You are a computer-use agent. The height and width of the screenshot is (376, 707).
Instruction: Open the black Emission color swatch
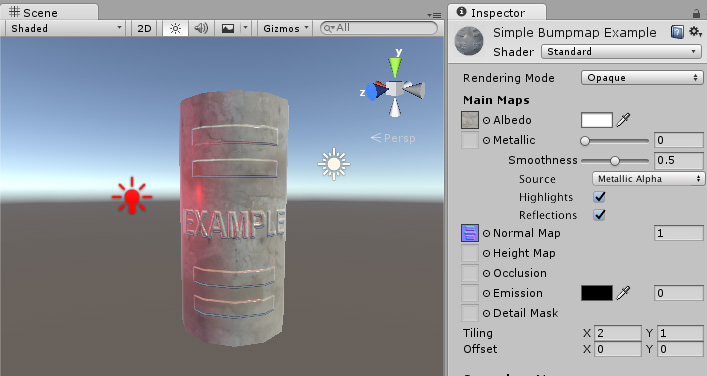pyautogui.click(x=597, y=293)
